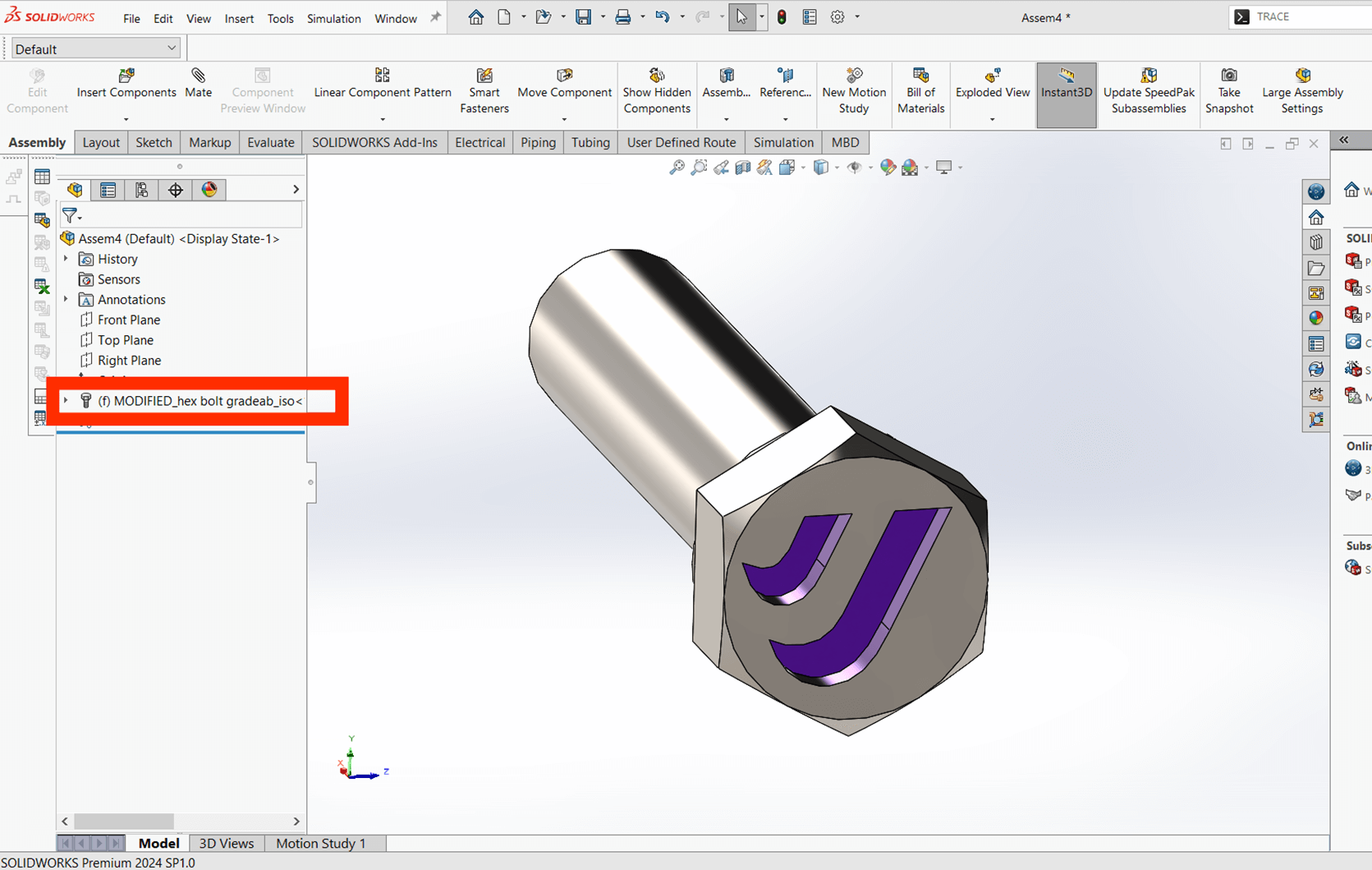1372x870 pixels.
Task: Click the feature tree horizontal scrollbar
Action: 124,821
